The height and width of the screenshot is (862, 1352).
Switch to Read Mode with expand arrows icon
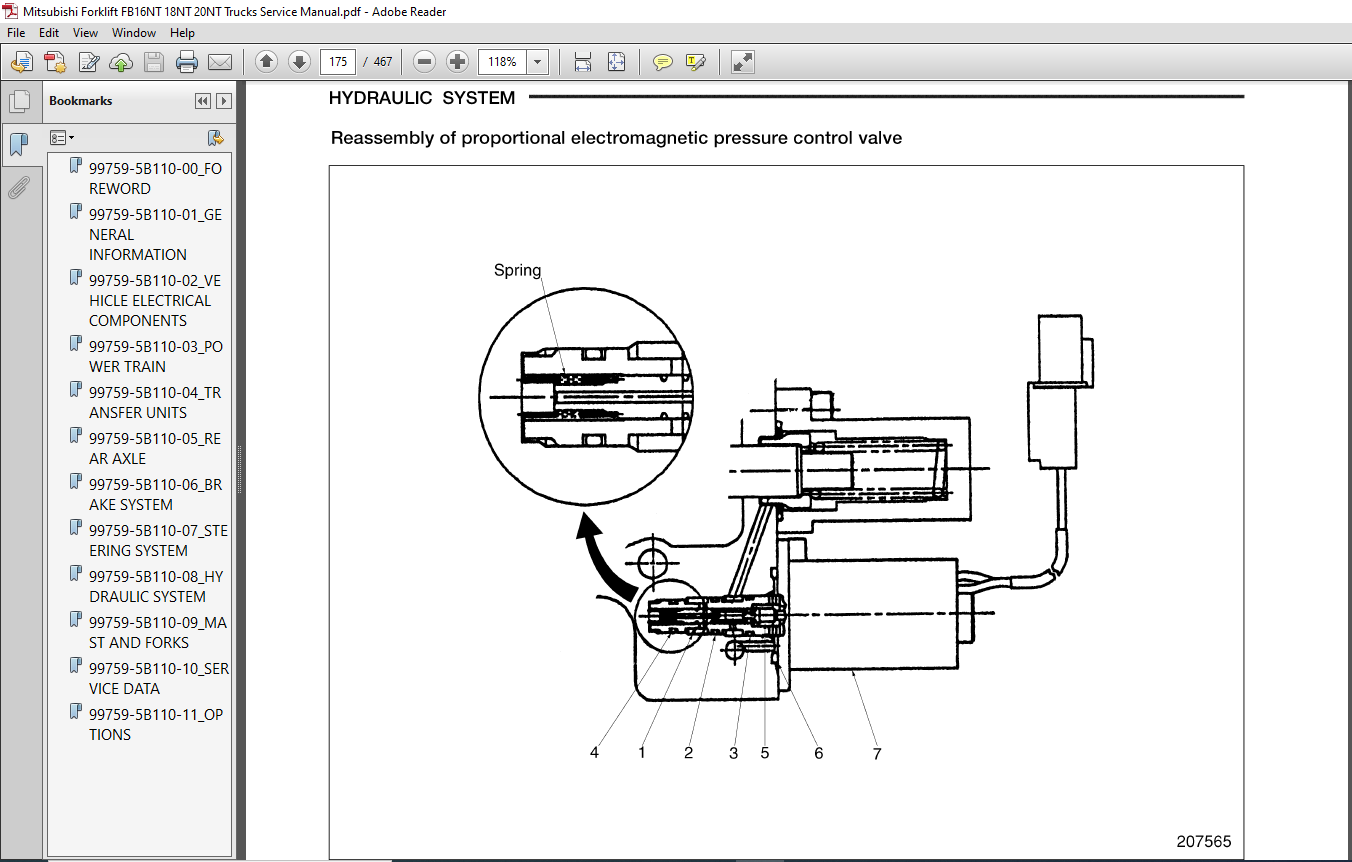pyautogui.click(x=742, y=62)
